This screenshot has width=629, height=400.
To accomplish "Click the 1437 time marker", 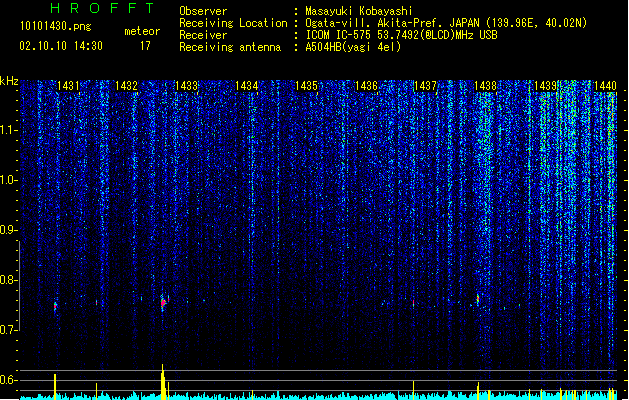I will [x=425, y=86].
